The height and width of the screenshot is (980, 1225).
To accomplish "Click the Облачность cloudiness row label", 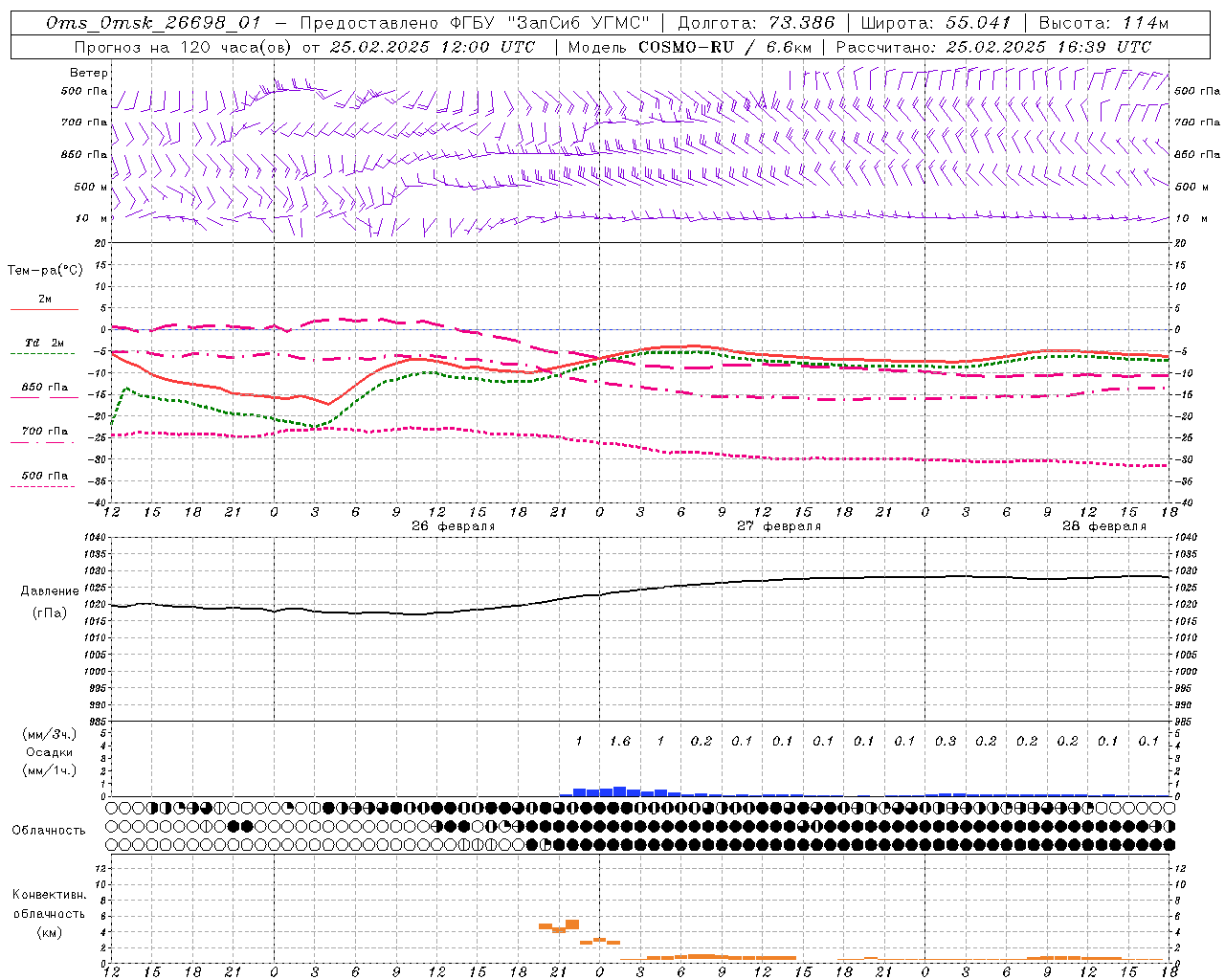I will tap(49, 830).
